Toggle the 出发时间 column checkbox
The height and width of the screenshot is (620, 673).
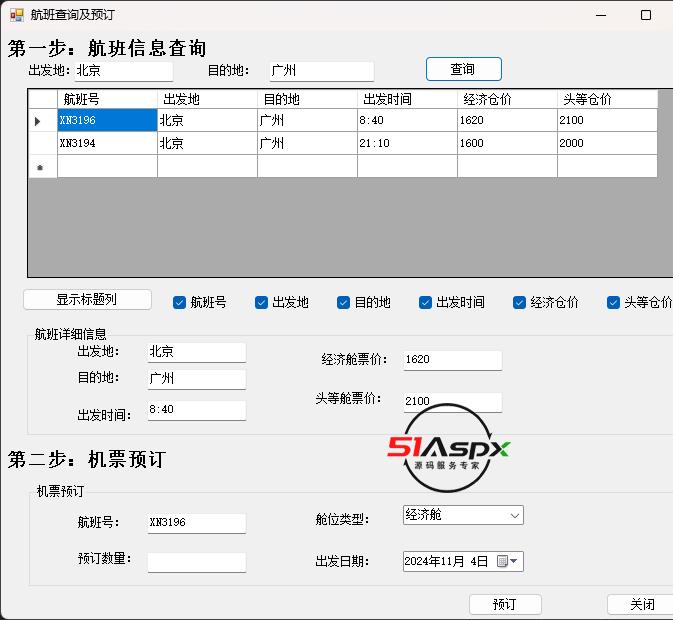coord(426,302)
